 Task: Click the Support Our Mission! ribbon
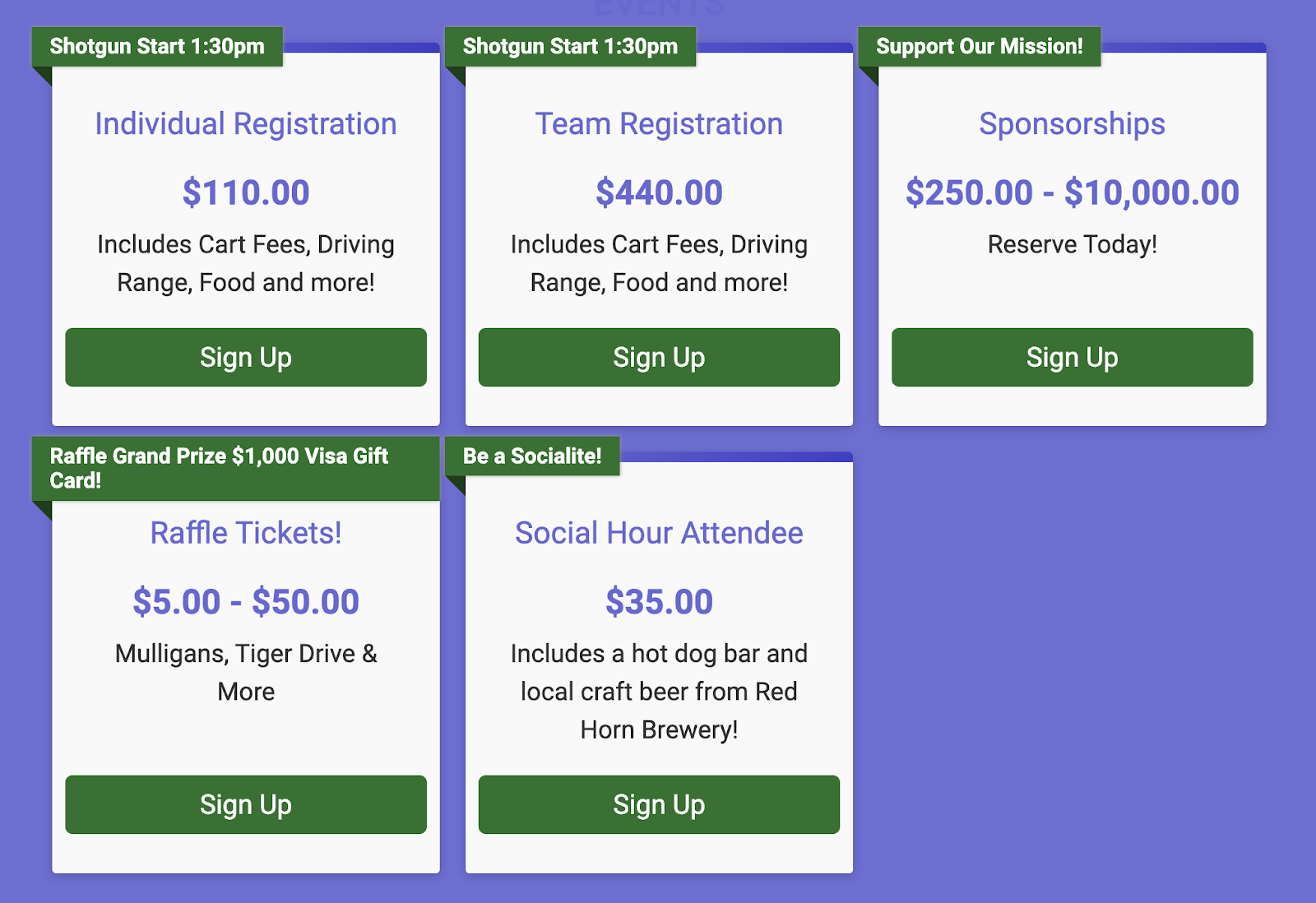(979, 47)
